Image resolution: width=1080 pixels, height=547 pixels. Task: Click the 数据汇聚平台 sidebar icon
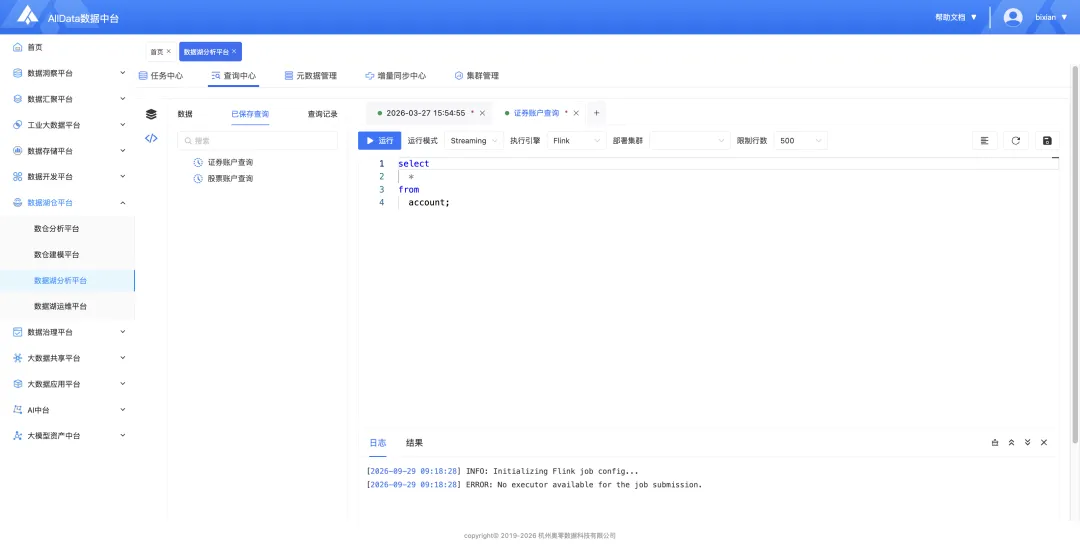point(18,99)
